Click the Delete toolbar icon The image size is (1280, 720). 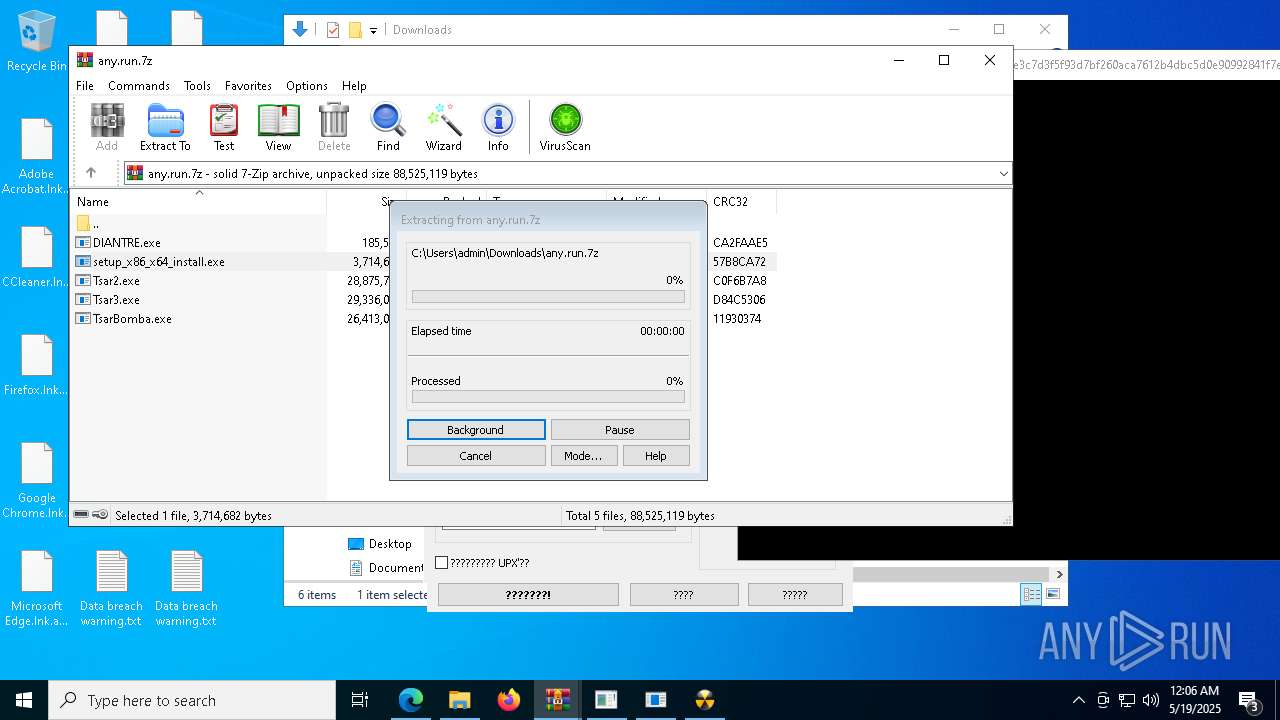334,127
